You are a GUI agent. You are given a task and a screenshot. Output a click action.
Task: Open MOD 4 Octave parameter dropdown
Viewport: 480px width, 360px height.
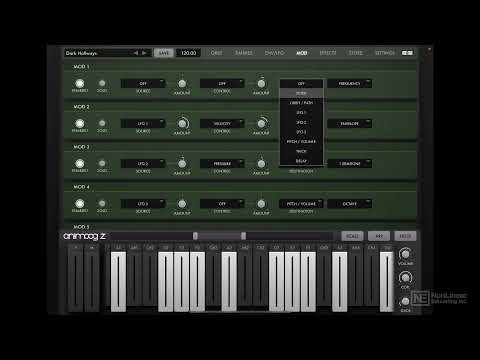click(x=349, y=203)
